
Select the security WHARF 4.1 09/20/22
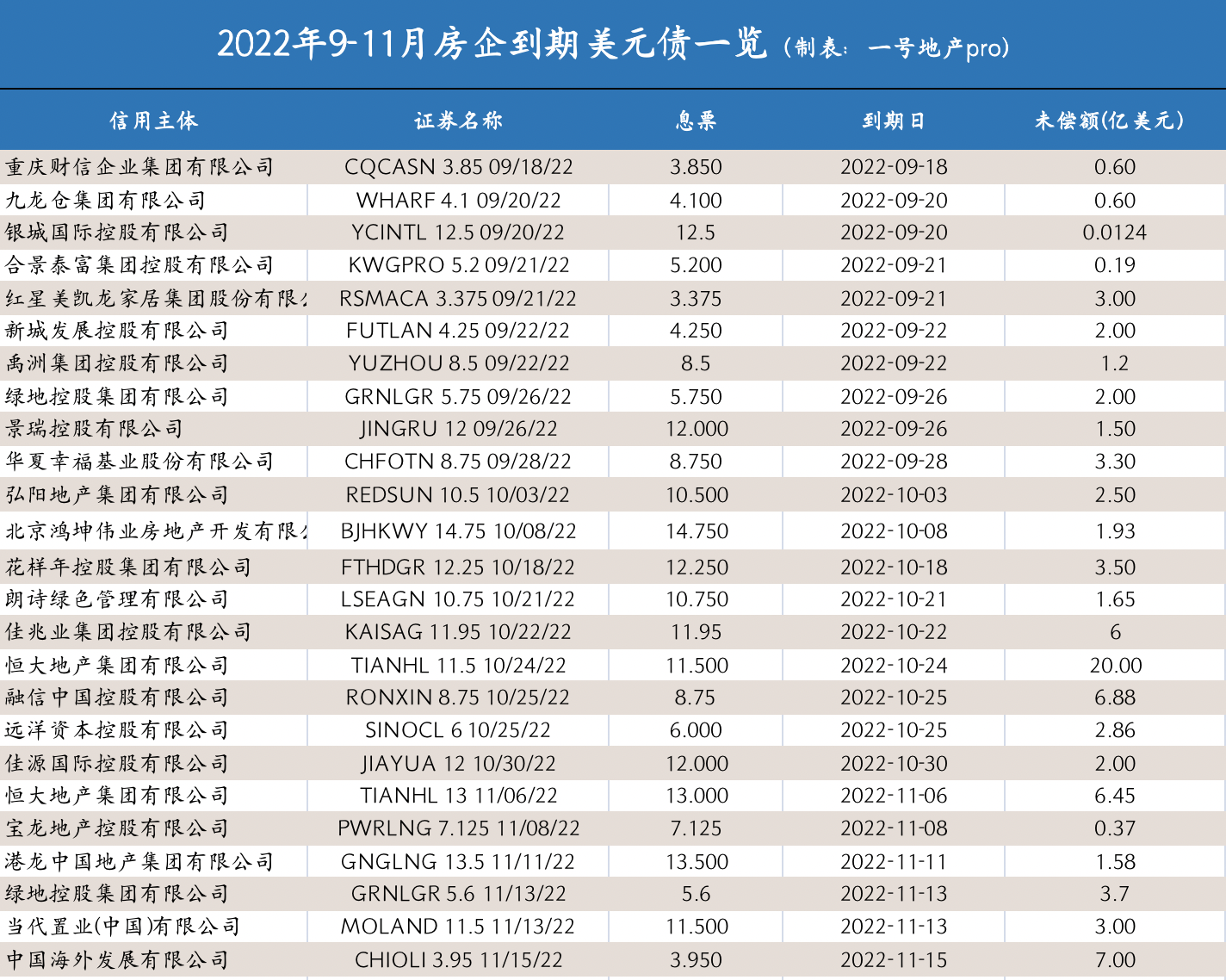coord(458,201)
